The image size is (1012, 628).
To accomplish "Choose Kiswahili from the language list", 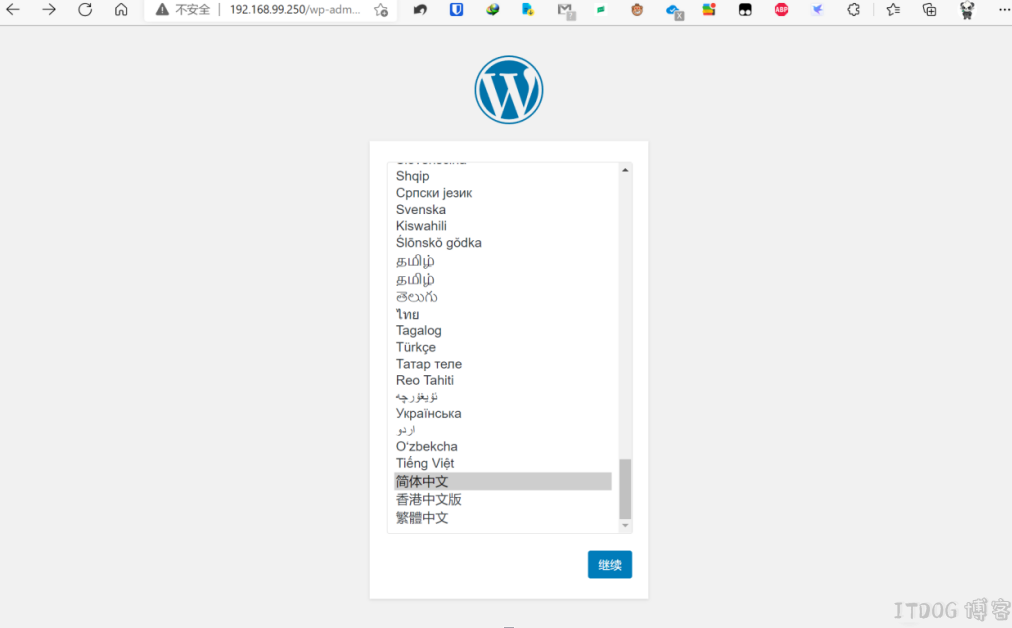I will pos(503,226).
